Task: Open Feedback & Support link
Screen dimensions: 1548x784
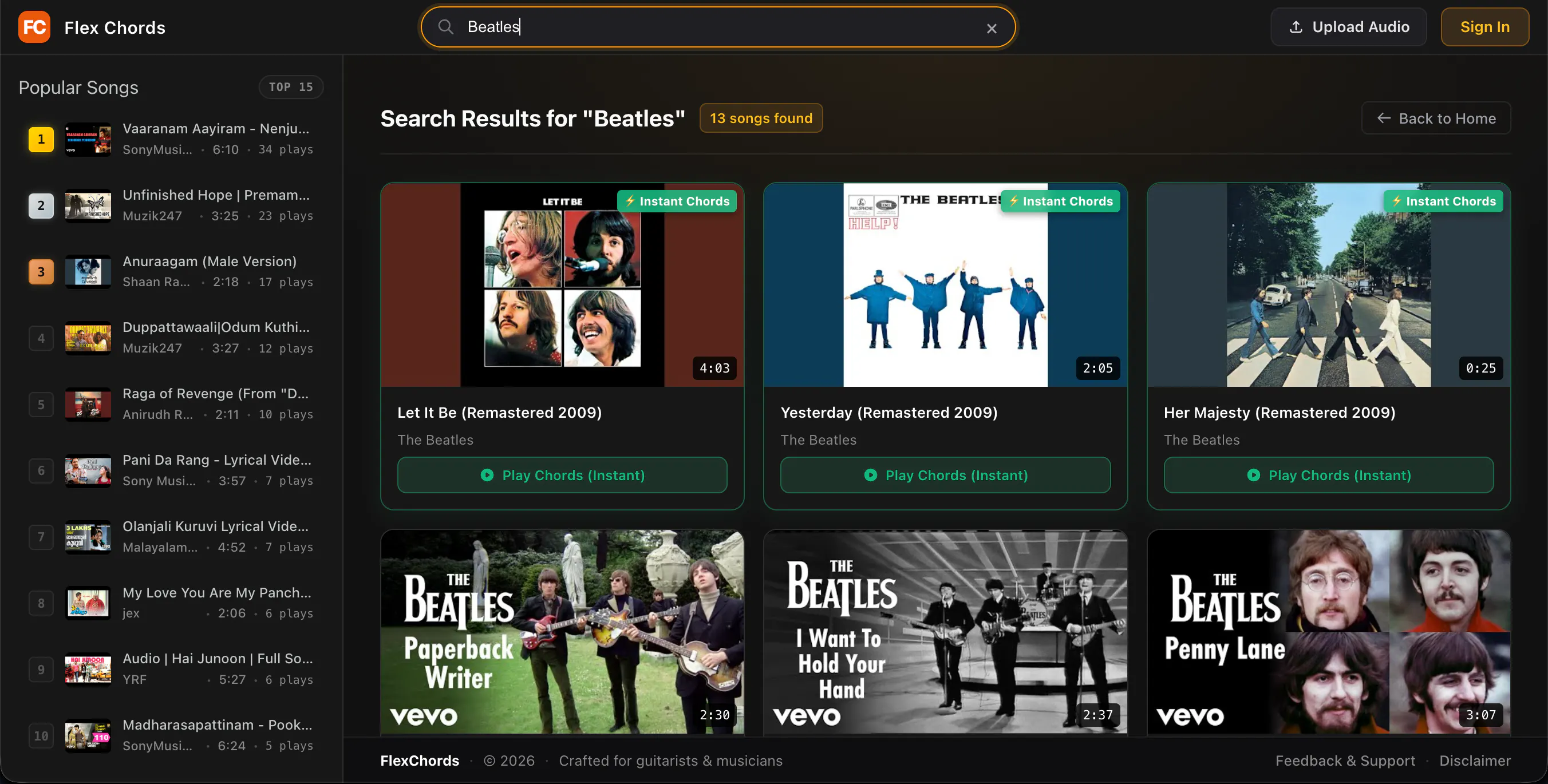Action: coord(1345,761)
